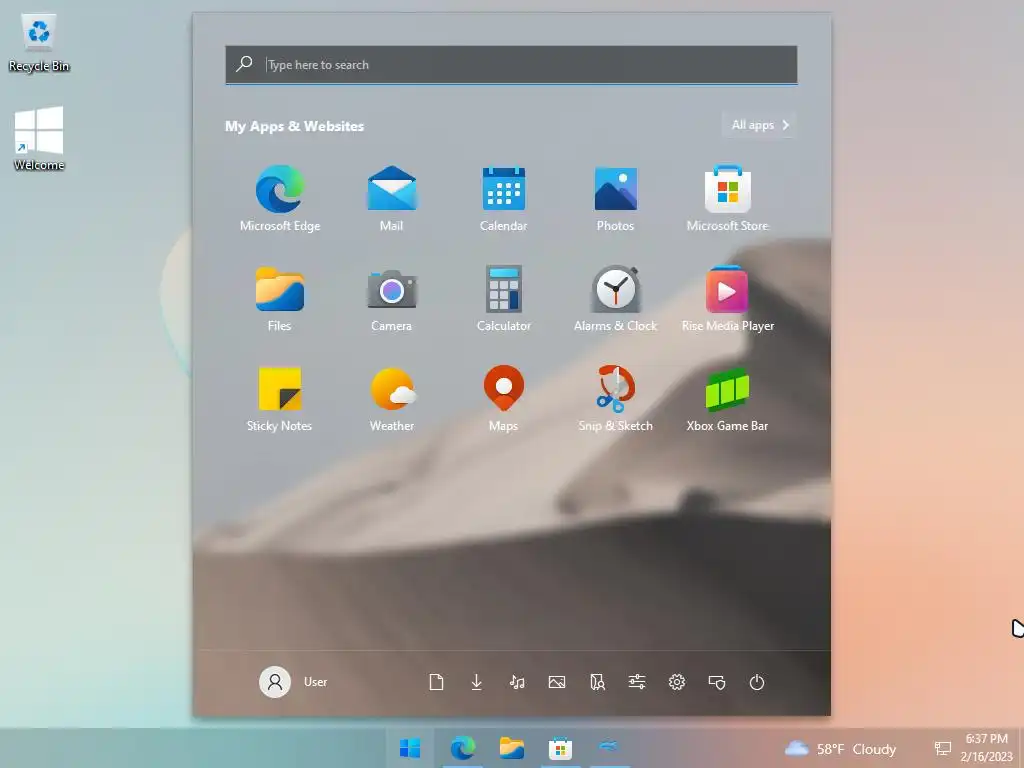The image size is (1024, 768).
Task: Click the network icon in system tray
Action: 943,748
